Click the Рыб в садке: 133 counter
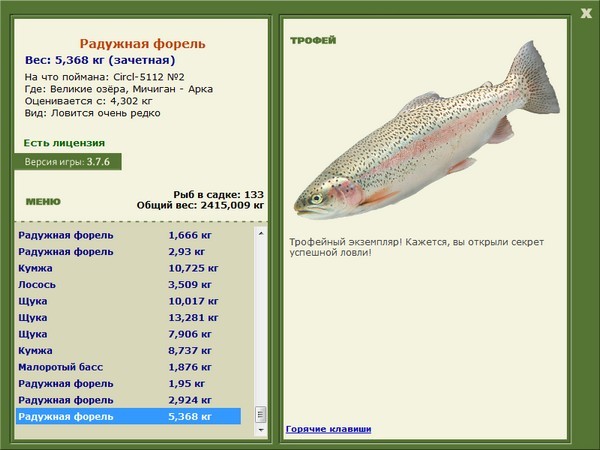600x450 pixels. (218, 194)
